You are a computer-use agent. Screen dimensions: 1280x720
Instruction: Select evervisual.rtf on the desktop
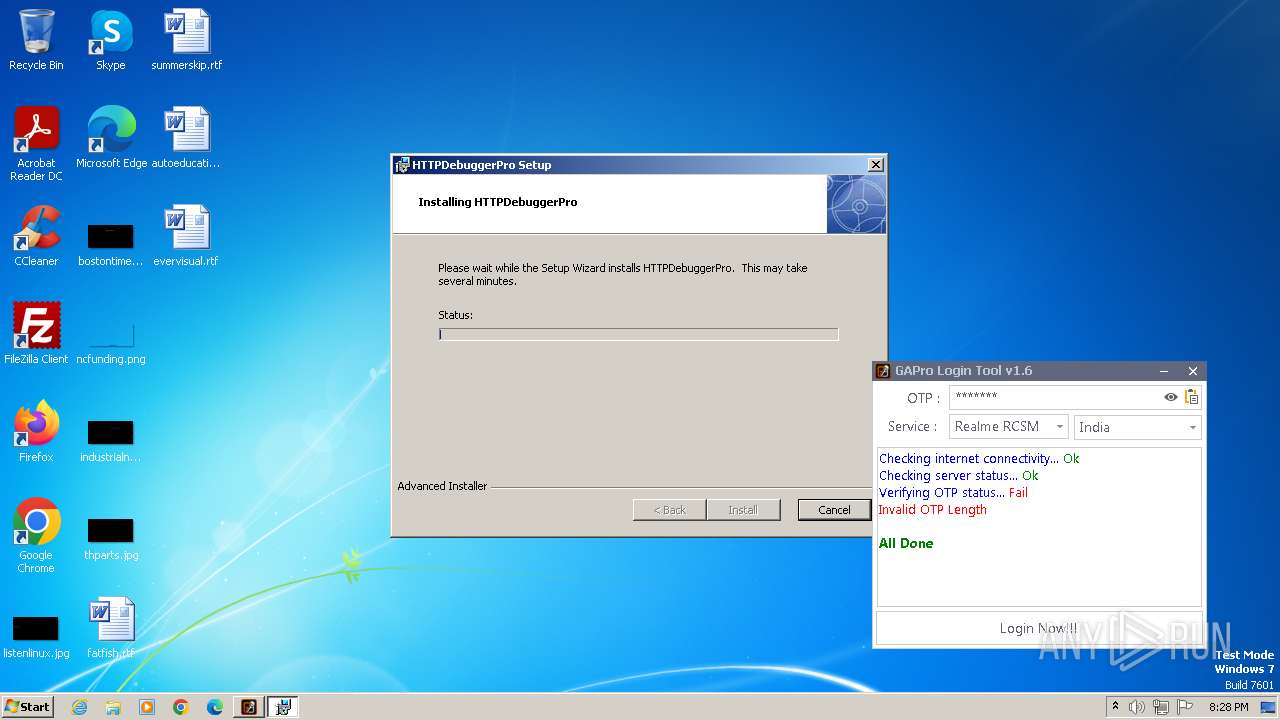186,235
